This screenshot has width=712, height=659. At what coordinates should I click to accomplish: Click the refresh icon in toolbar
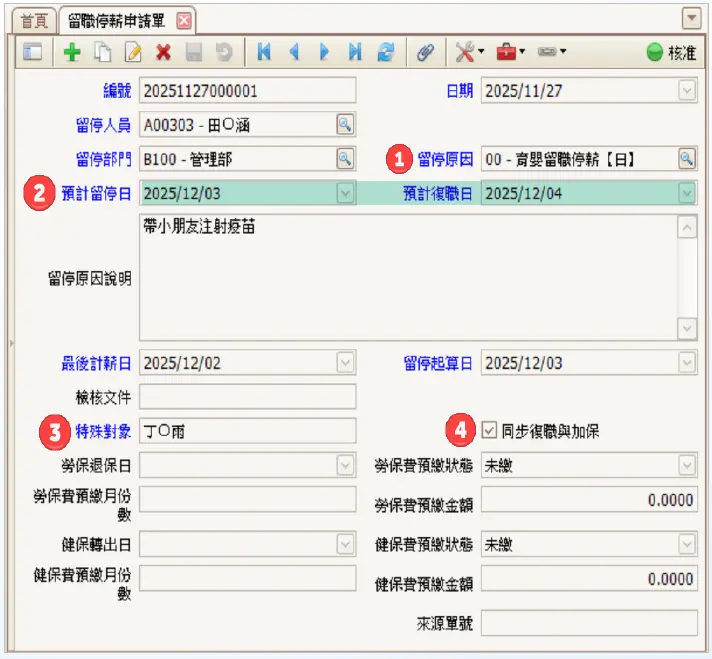pos(386,53)
